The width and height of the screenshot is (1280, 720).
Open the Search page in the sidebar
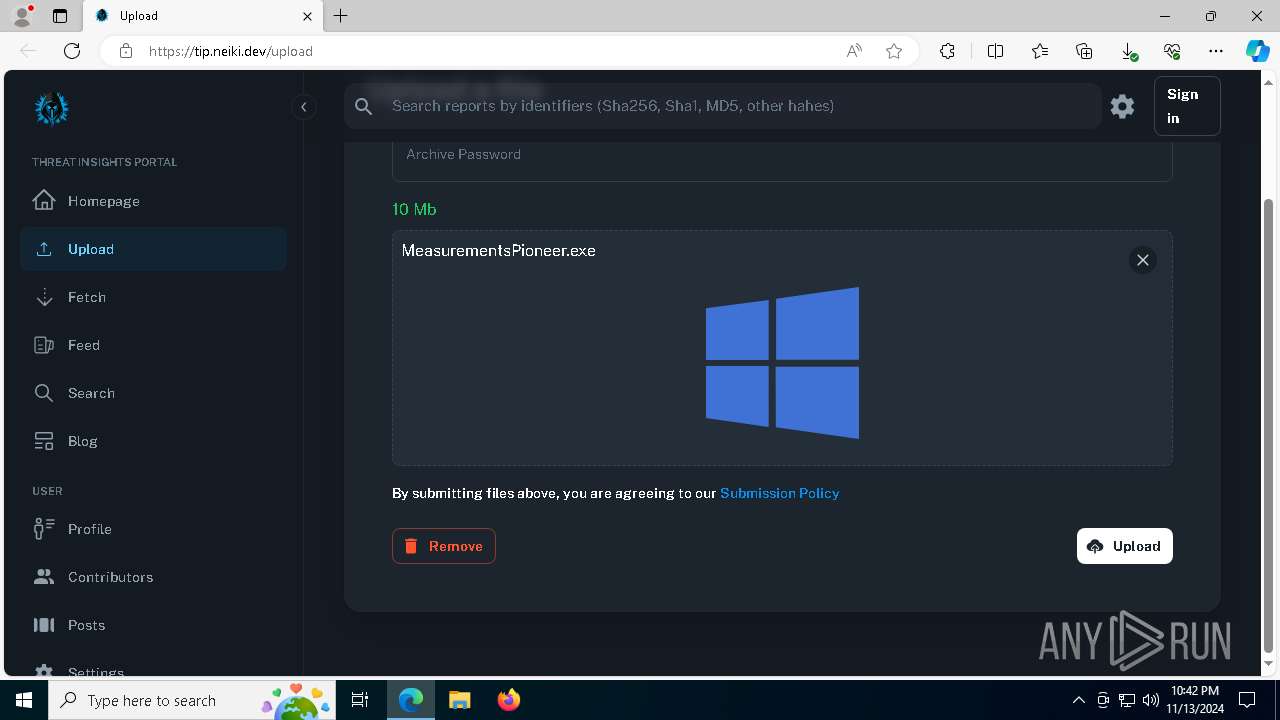[153, 393]
